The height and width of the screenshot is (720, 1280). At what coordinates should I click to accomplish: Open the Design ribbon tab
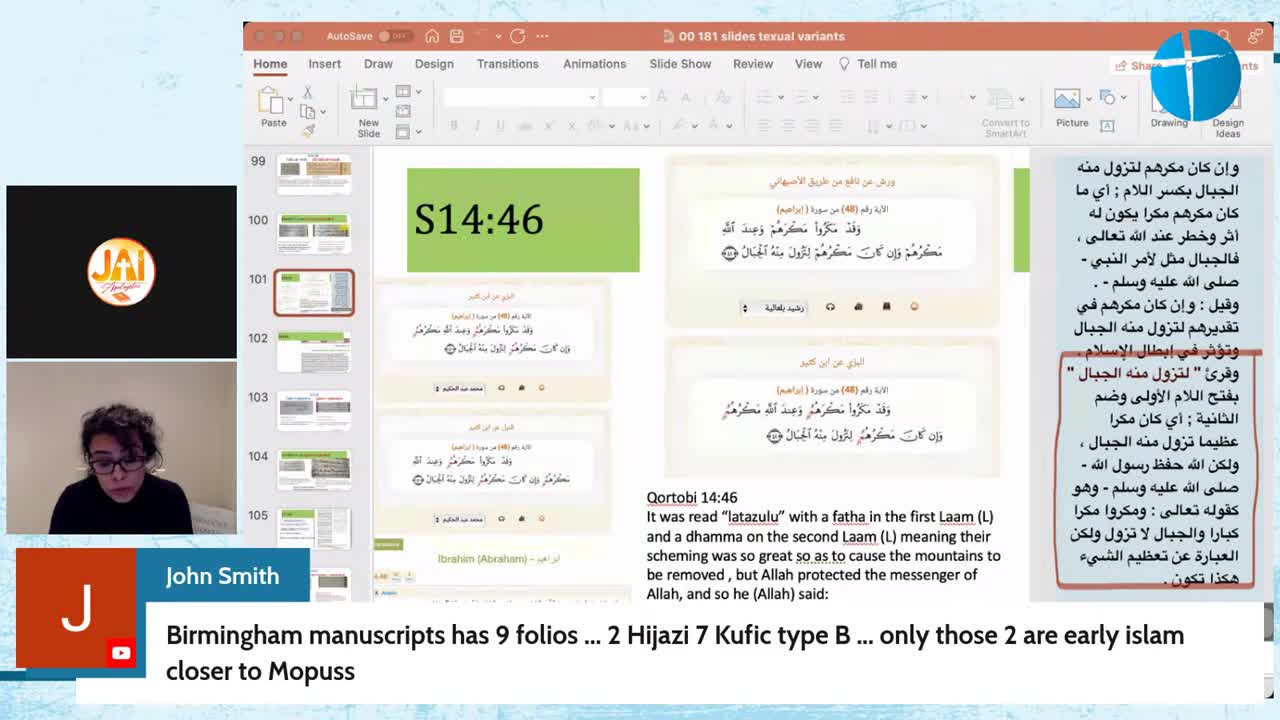(434, 64)
